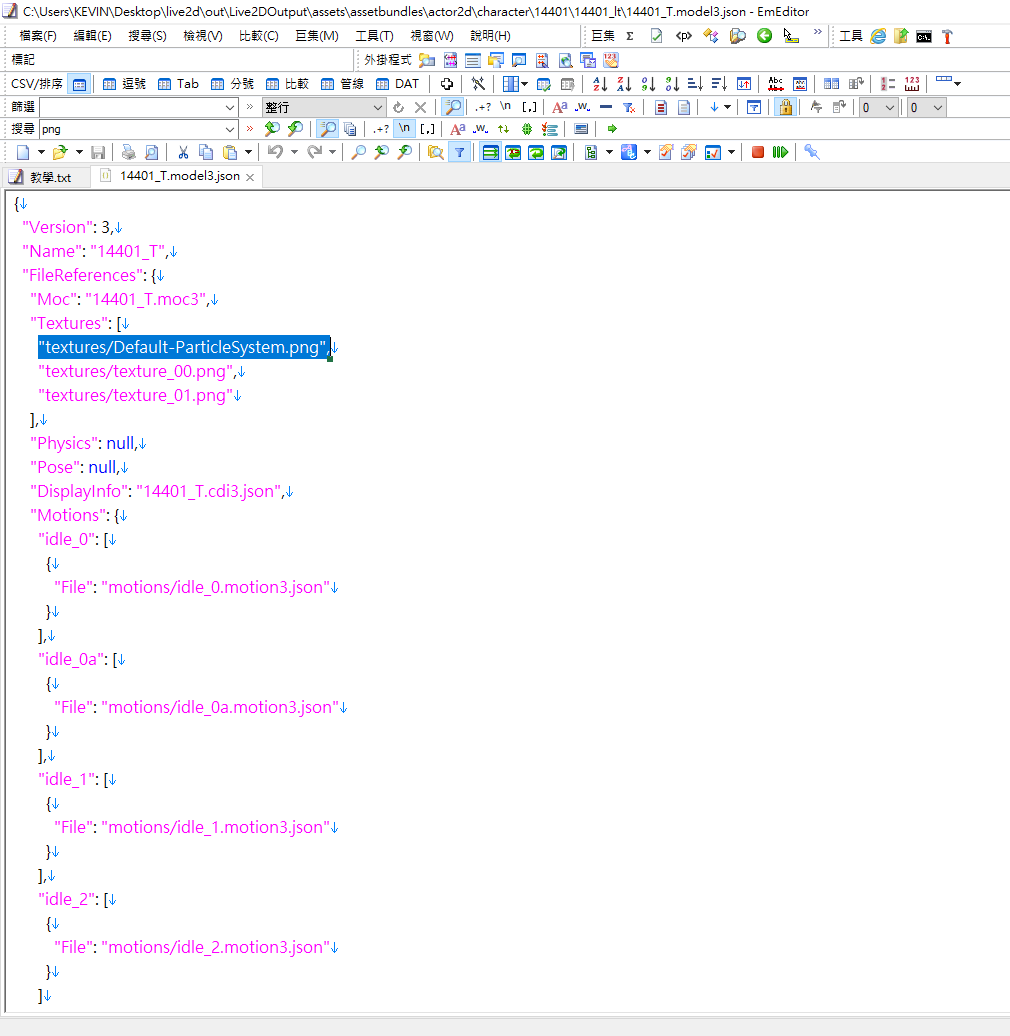This screenshot has height=1036, width=1010.
Task: Click the Sort A to Z icon
Action: [x=600, y=84]
